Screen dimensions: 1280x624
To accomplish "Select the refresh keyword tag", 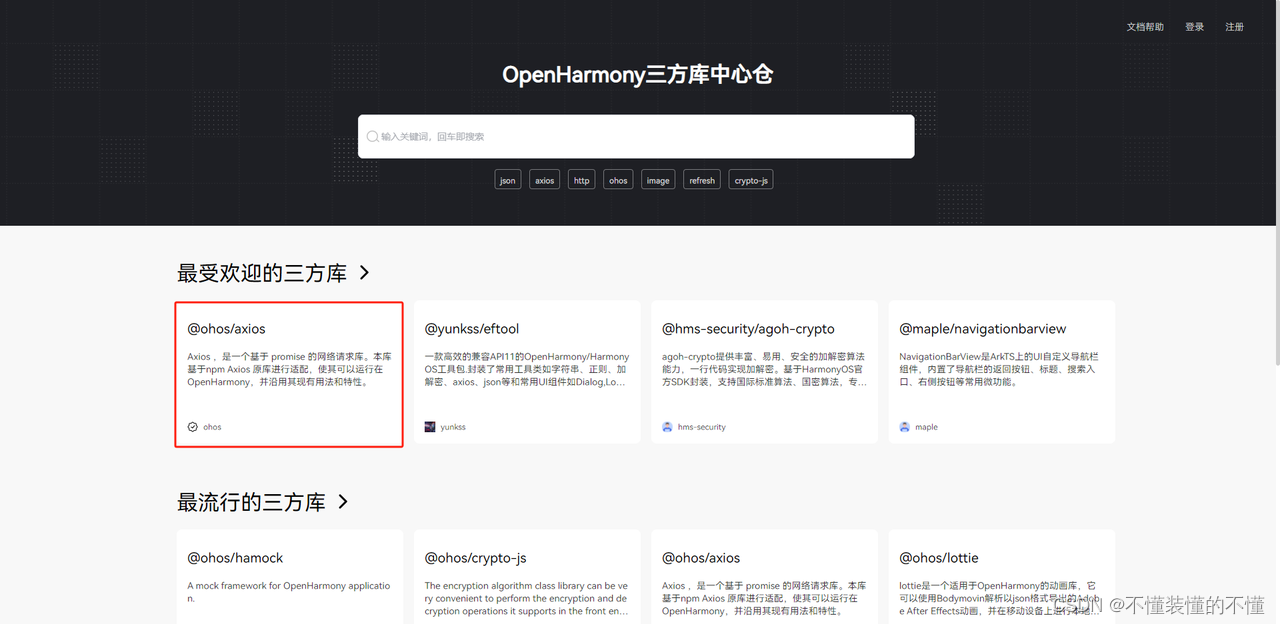I will (702, 180).
